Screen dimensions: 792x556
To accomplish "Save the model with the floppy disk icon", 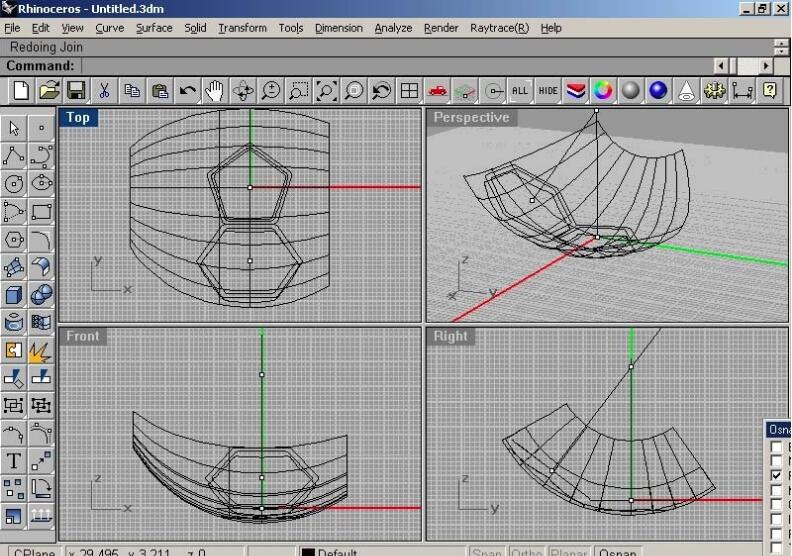I will click(x=76, y=91).
